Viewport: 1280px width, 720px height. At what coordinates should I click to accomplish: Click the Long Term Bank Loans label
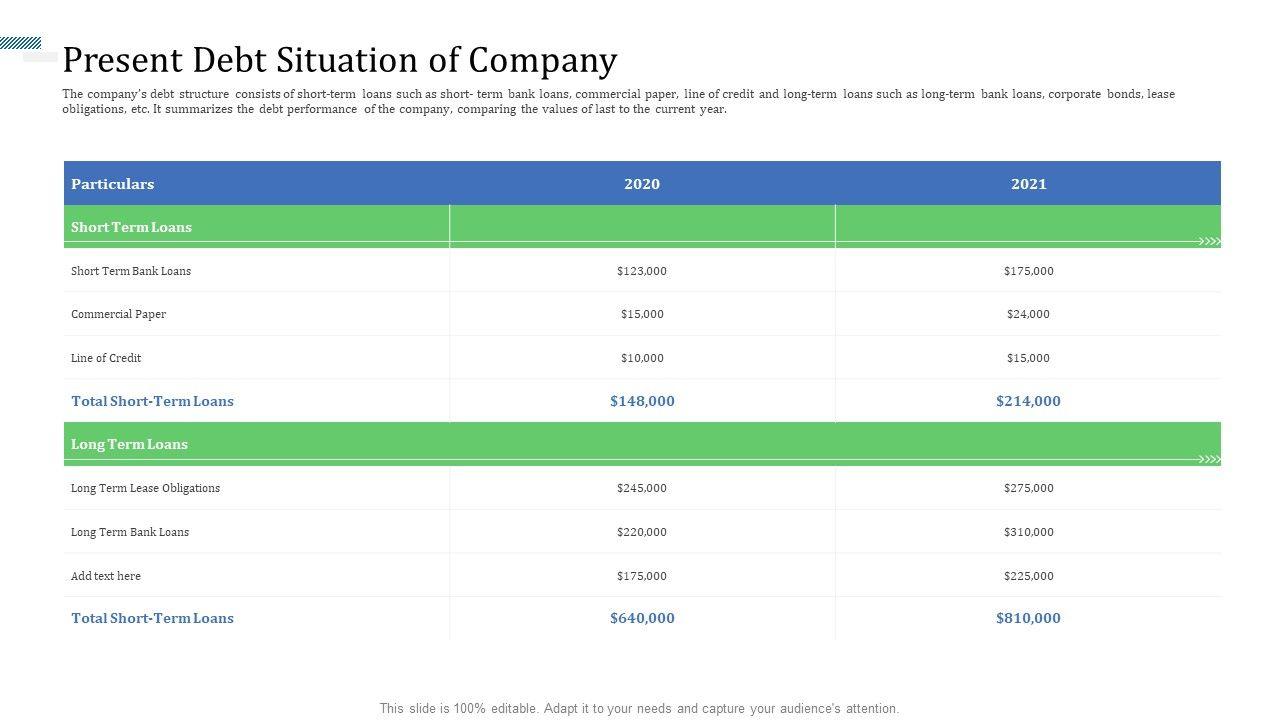click(130, 532)
